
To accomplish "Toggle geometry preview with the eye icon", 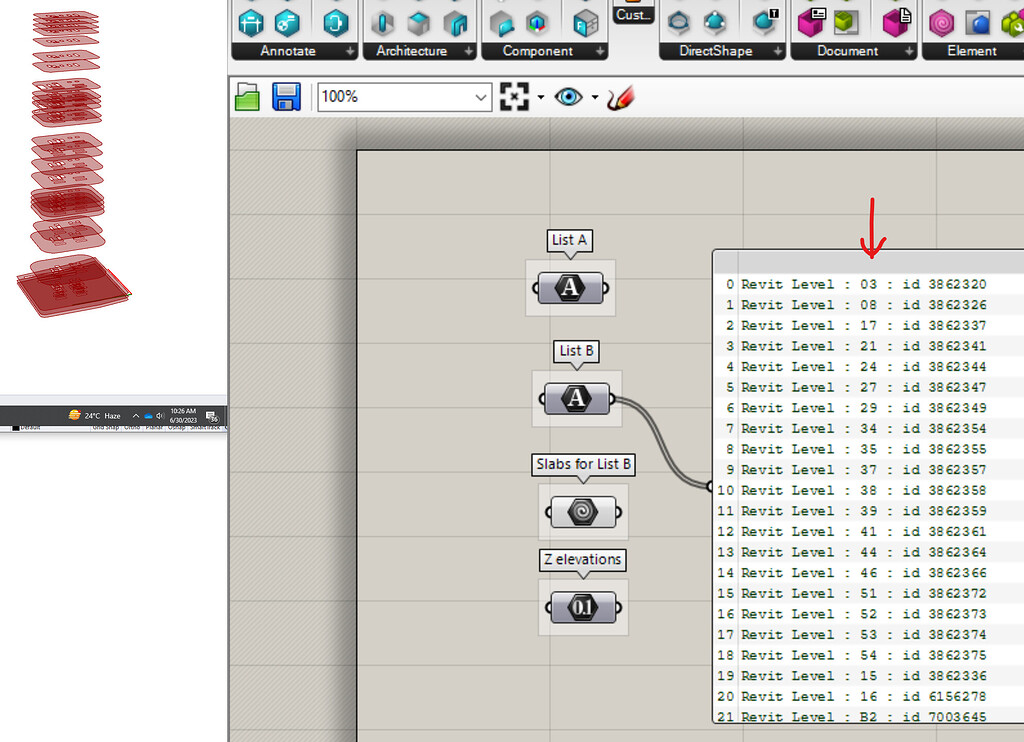I will (567, 97).
